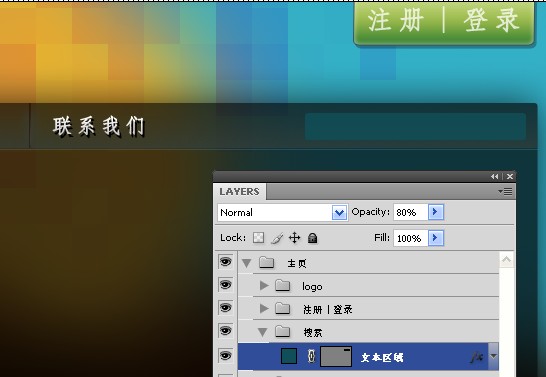Click the Fill 100% field
546x377 pixels.
(x=411, y=238)
